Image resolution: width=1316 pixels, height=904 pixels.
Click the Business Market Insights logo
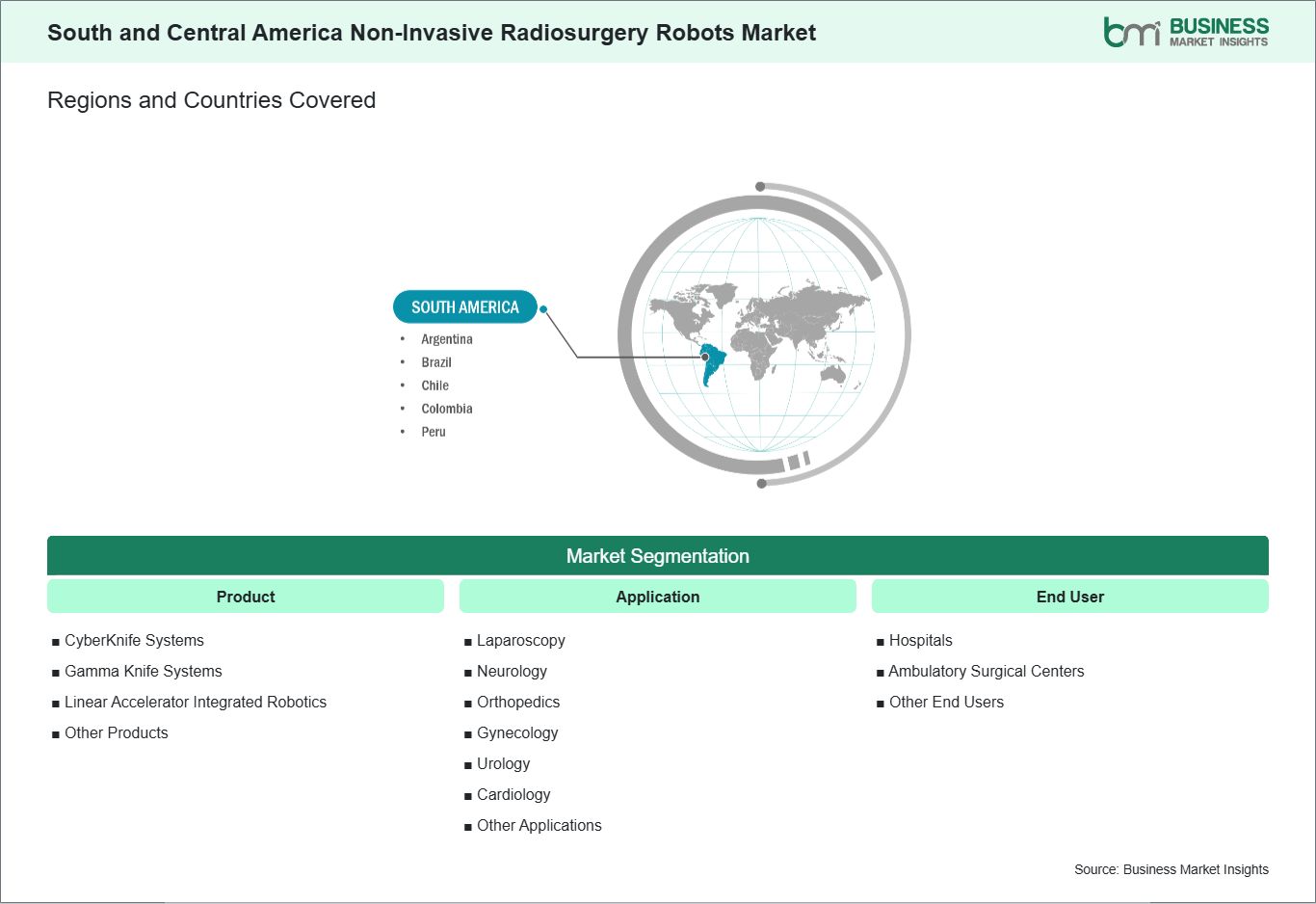[x=1186, y=32]
